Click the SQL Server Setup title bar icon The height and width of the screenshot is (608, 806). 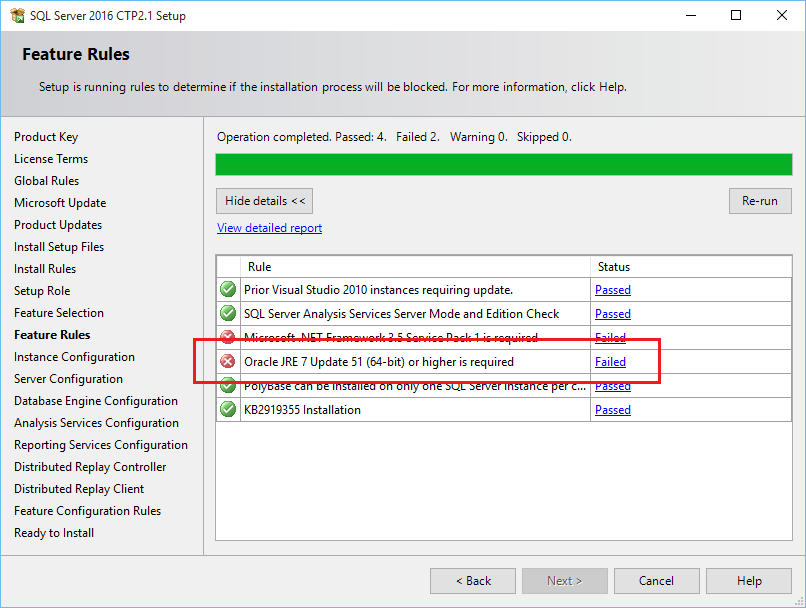pos(17,15)
